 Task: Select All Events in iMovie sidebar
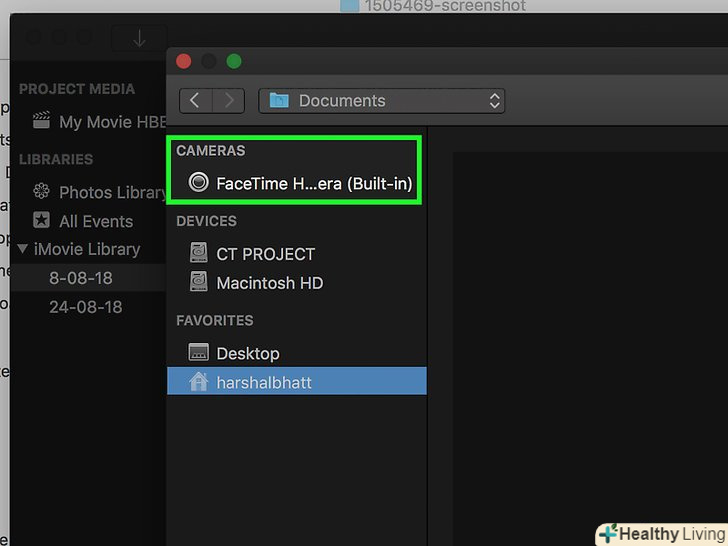(x=88, y=221)
